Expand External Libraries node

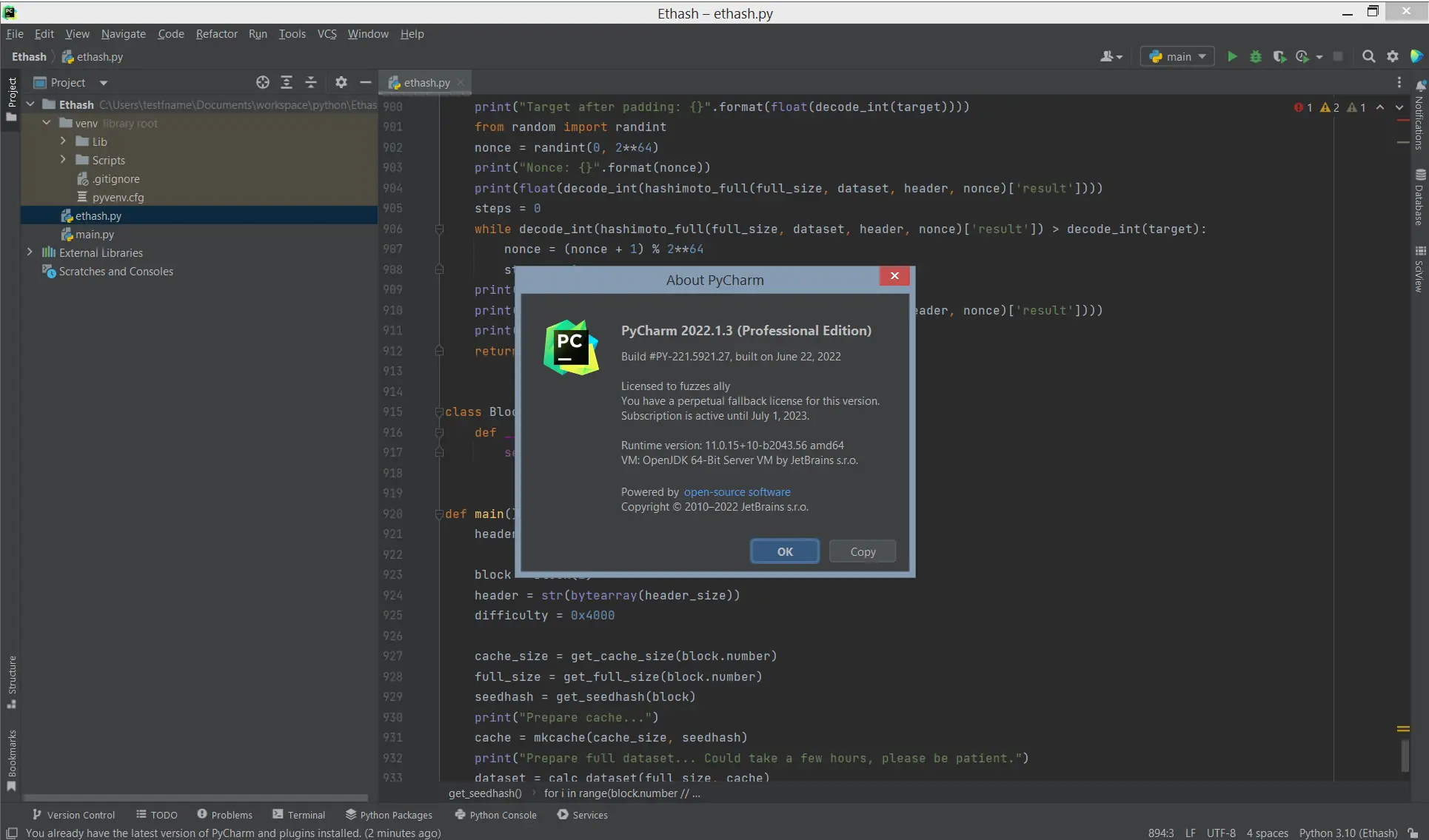30,252
